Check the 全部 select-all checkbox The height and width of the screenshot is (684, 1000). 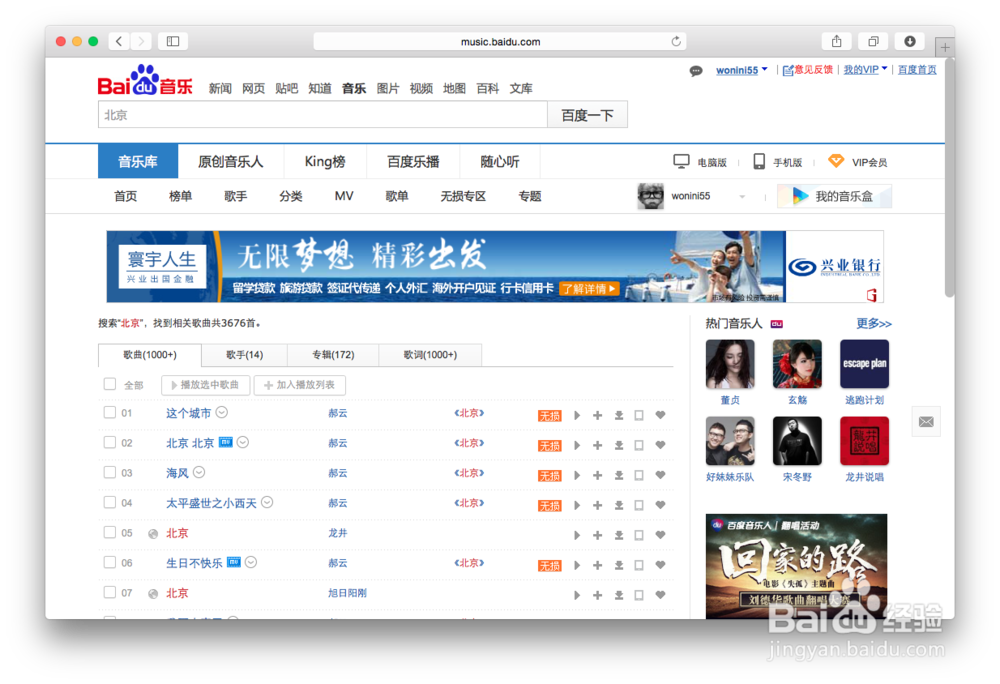110,384
